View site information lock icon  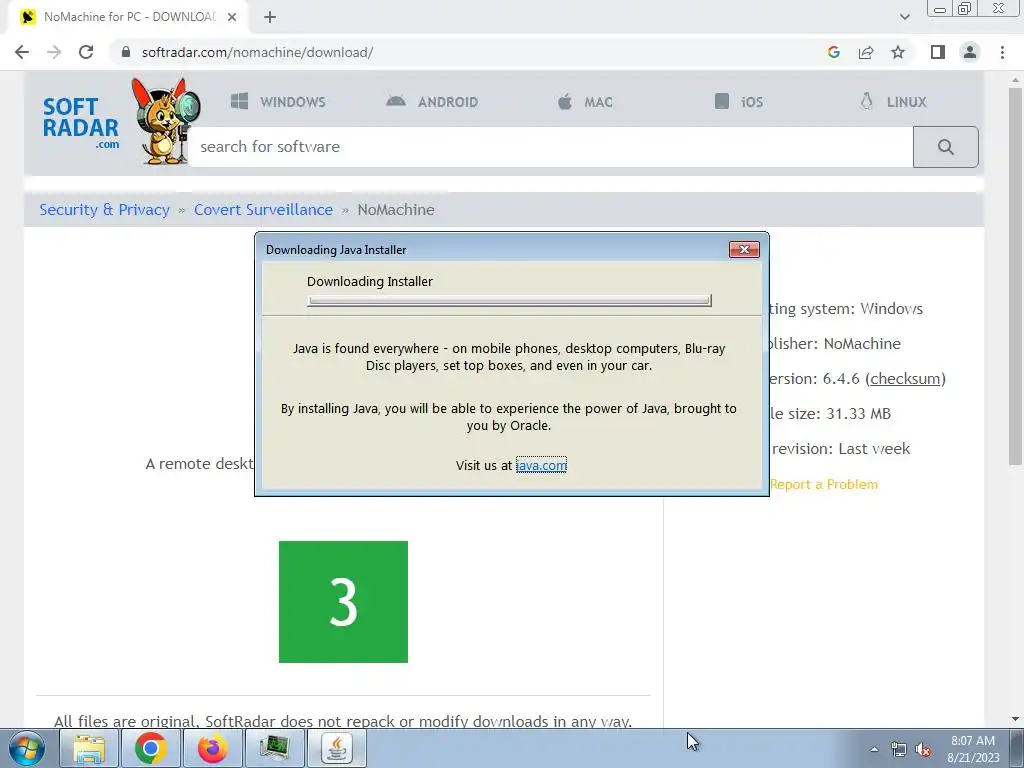(x=126, y=52)
